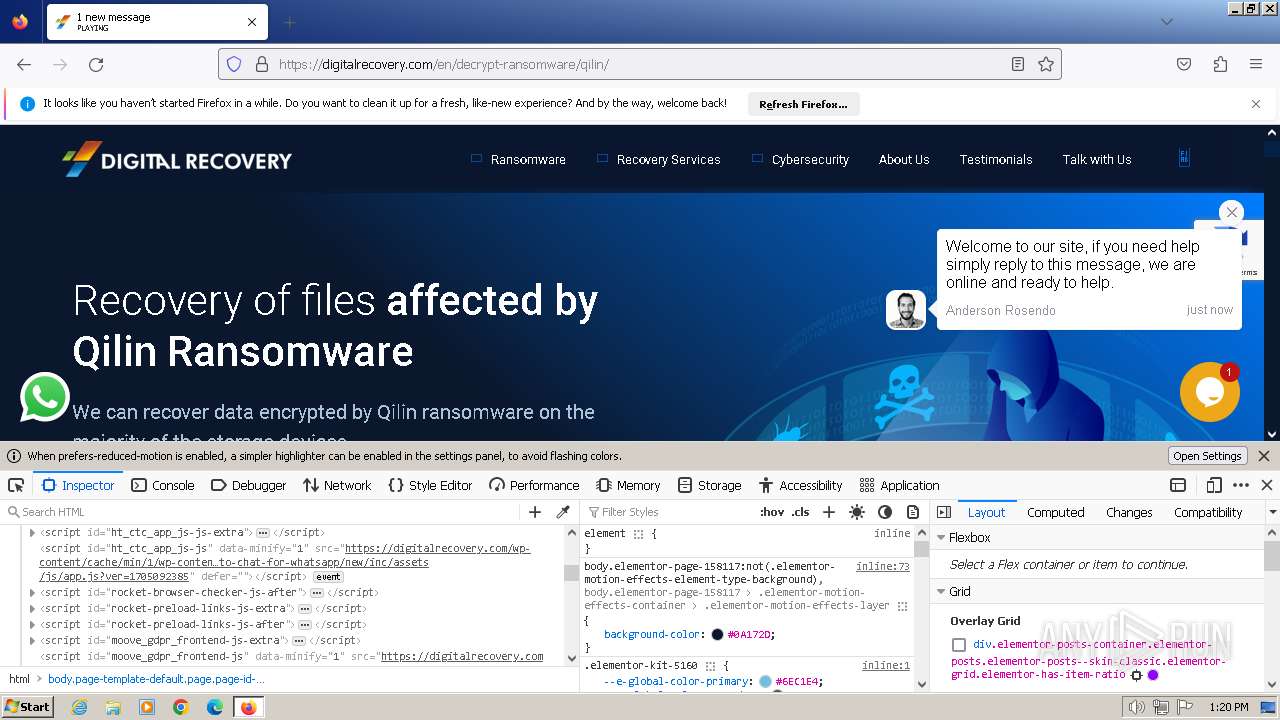Pick a page color with the eyedropper
The height and width of the screenshot is (720, 1280).
(x=563, y=512)
